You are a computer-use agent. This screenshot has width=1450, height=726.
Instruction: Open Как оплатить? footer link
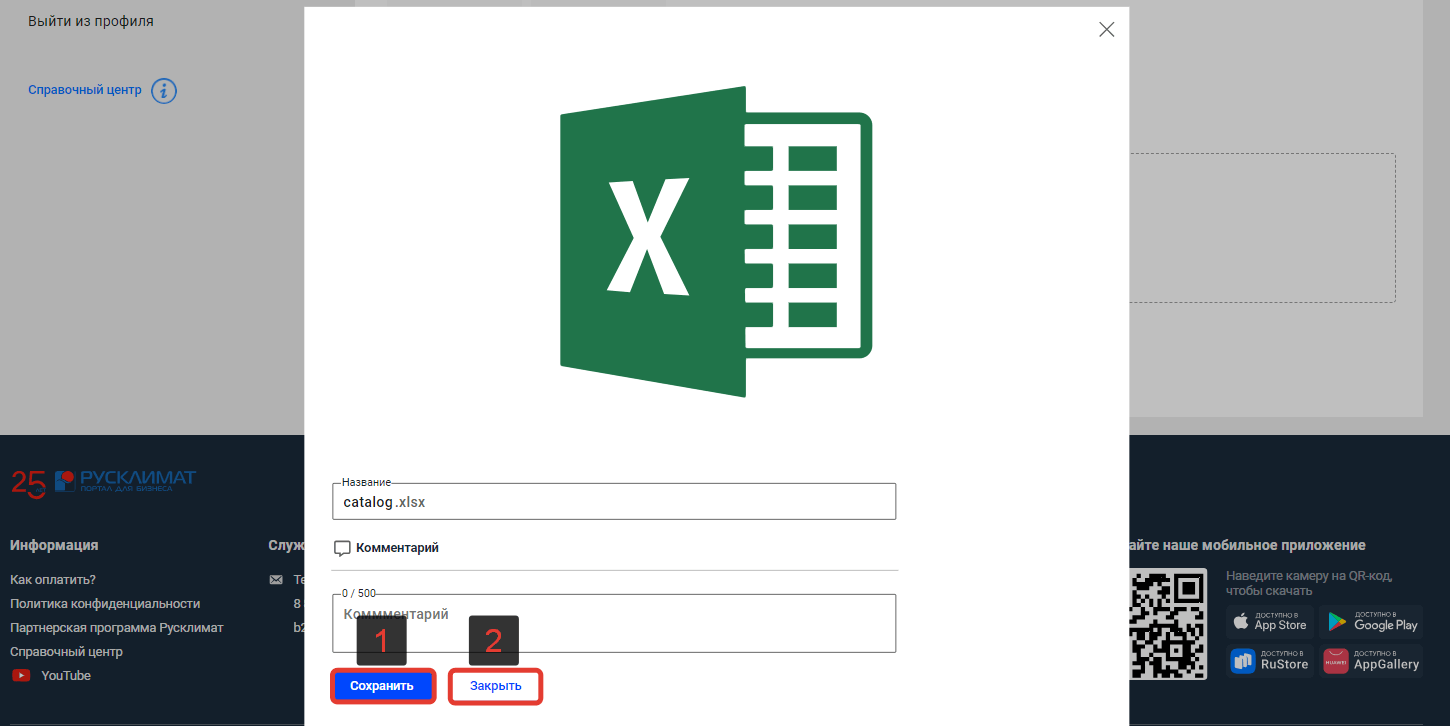53,580
